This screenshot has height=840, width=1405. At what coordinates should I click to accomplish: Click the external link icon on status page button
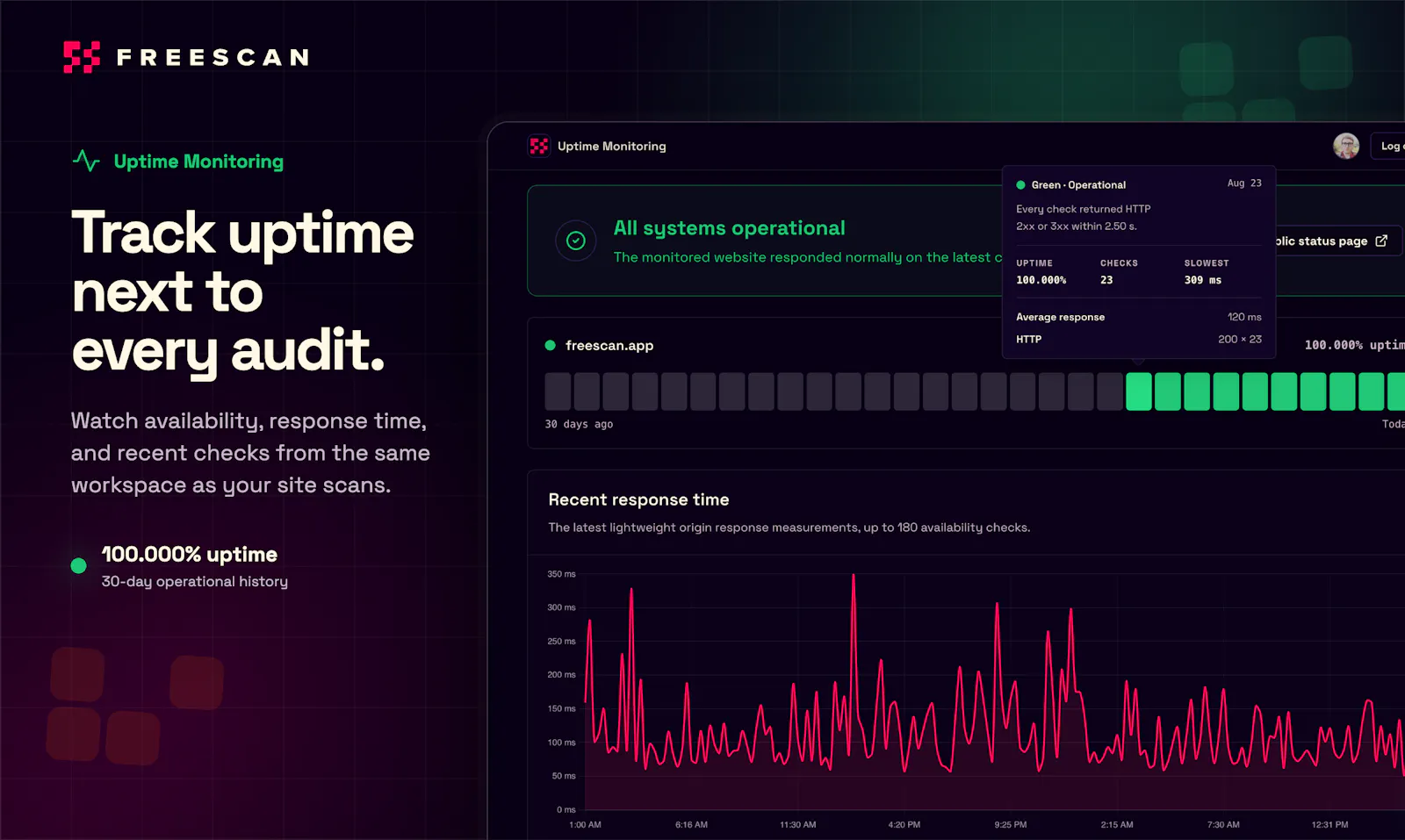[x=1381, y=241]
